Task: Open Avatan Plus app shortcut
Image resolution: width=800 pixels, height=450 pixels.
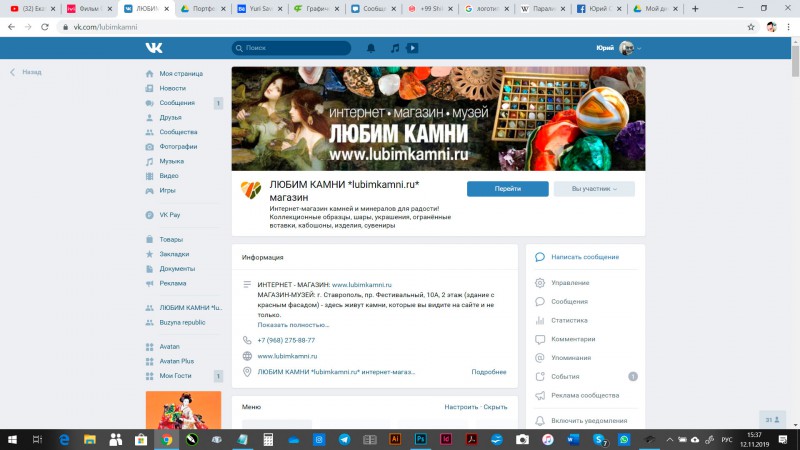Action: click(x=177, y=361)
